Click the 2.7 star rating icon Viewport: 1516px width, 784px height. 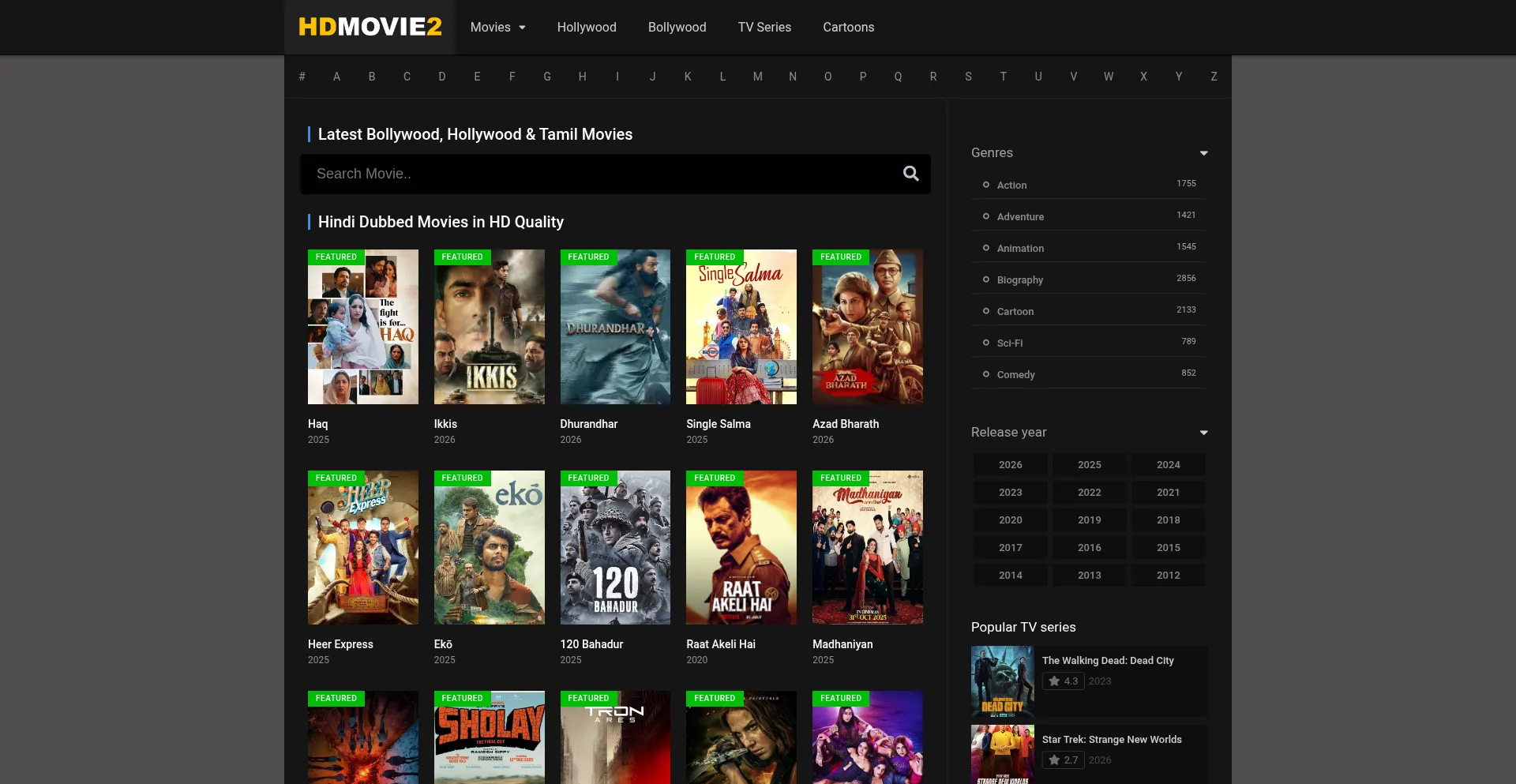click(x=1054, y=760)
